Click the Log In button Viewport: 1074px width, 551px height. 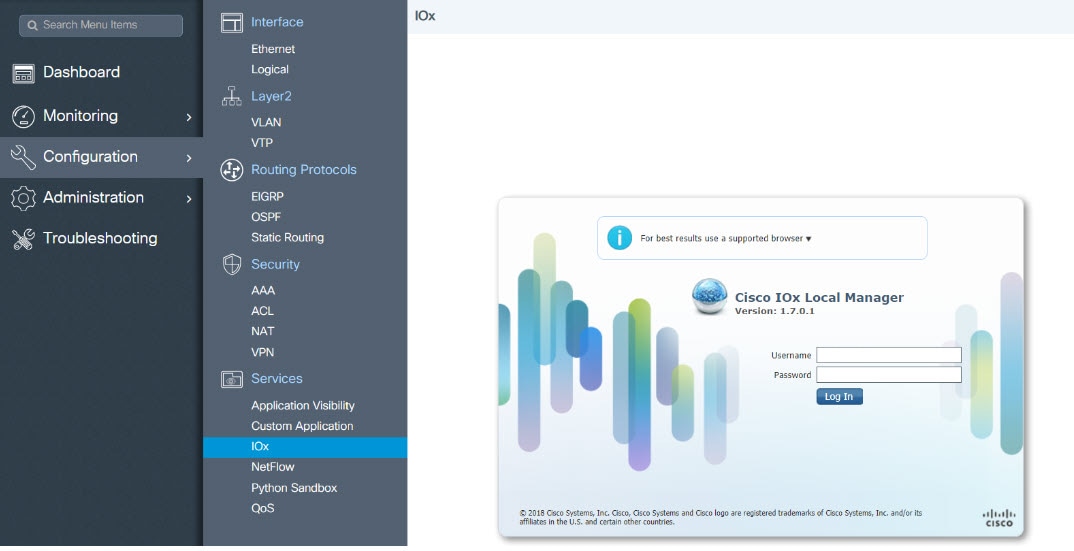click(839, 397)
